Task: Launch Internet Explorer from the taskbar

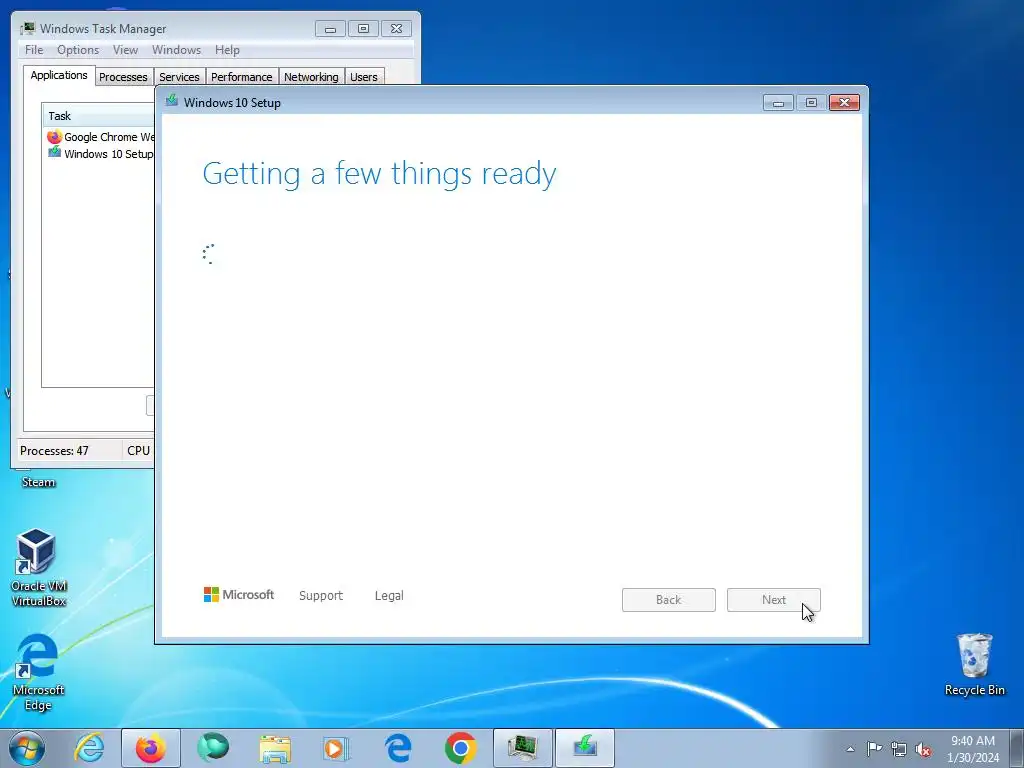Action: [89, 748]
